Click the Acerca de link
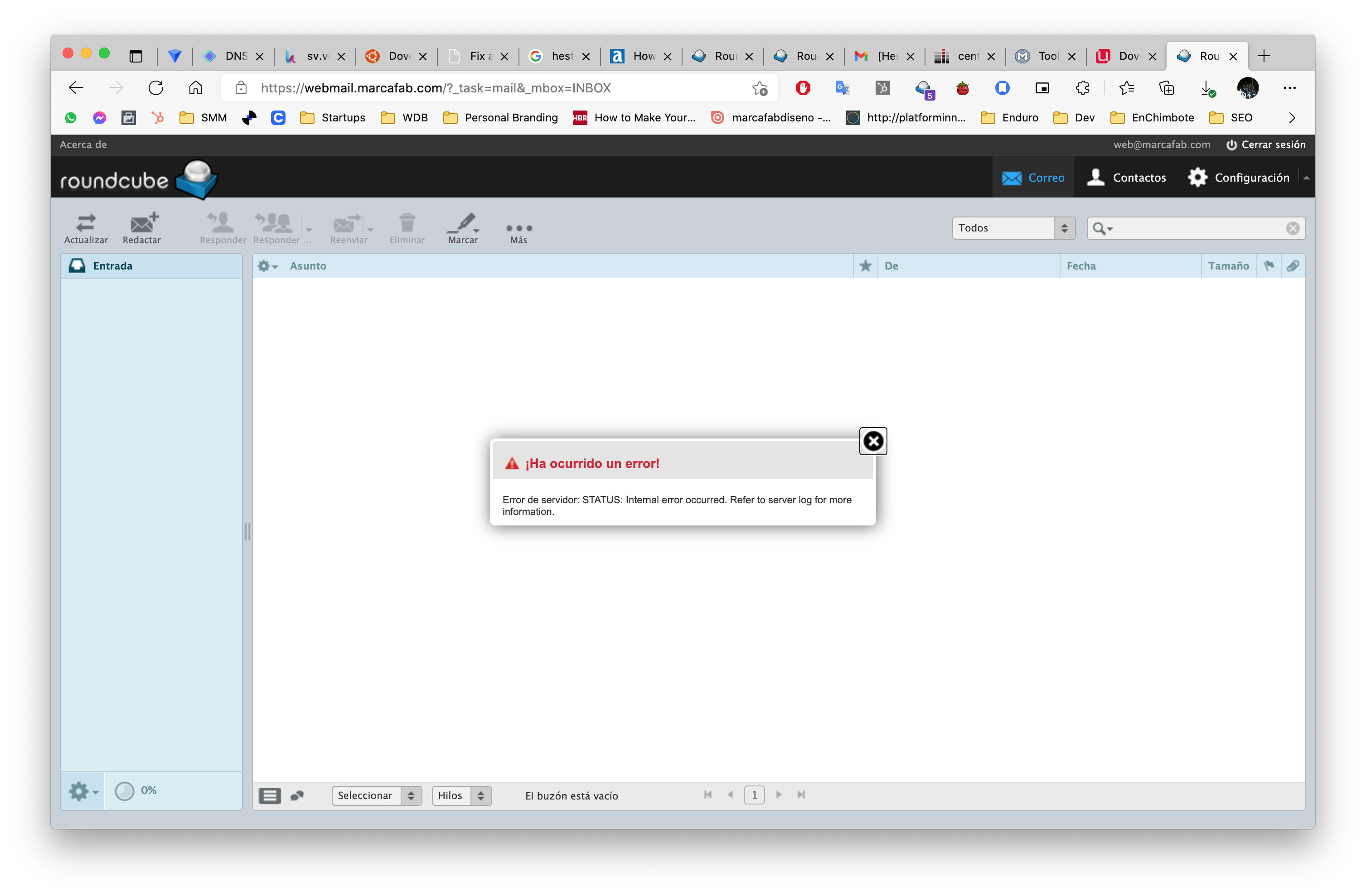 pos(83,145)
